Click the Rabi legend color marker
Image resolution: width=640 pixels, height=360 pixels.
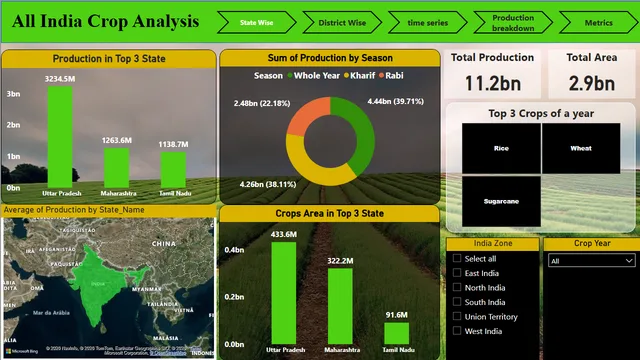click(x=382, y=76)
